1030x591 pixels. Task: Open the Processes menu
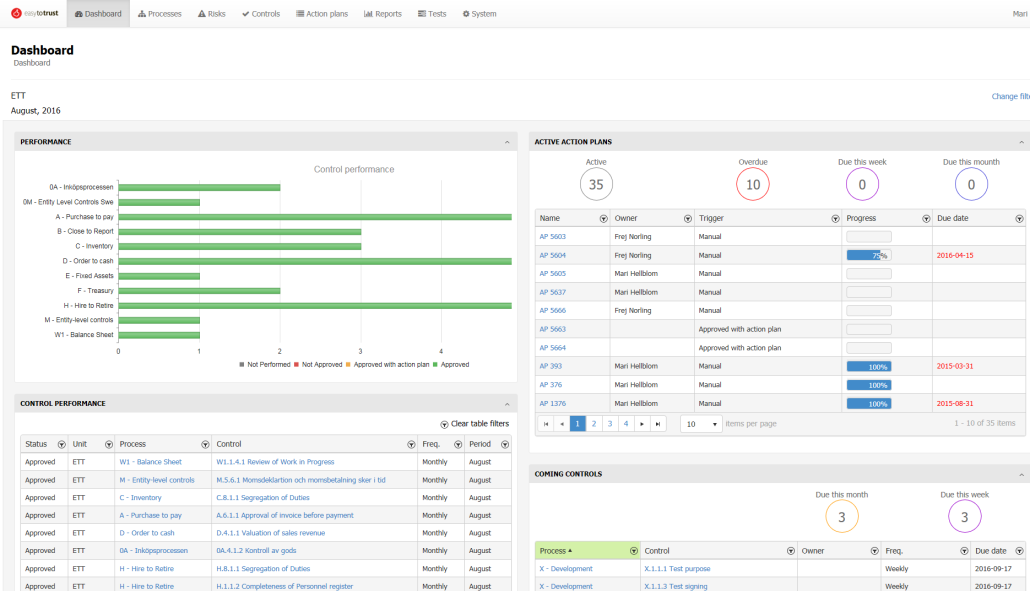(x=160, y=14)
